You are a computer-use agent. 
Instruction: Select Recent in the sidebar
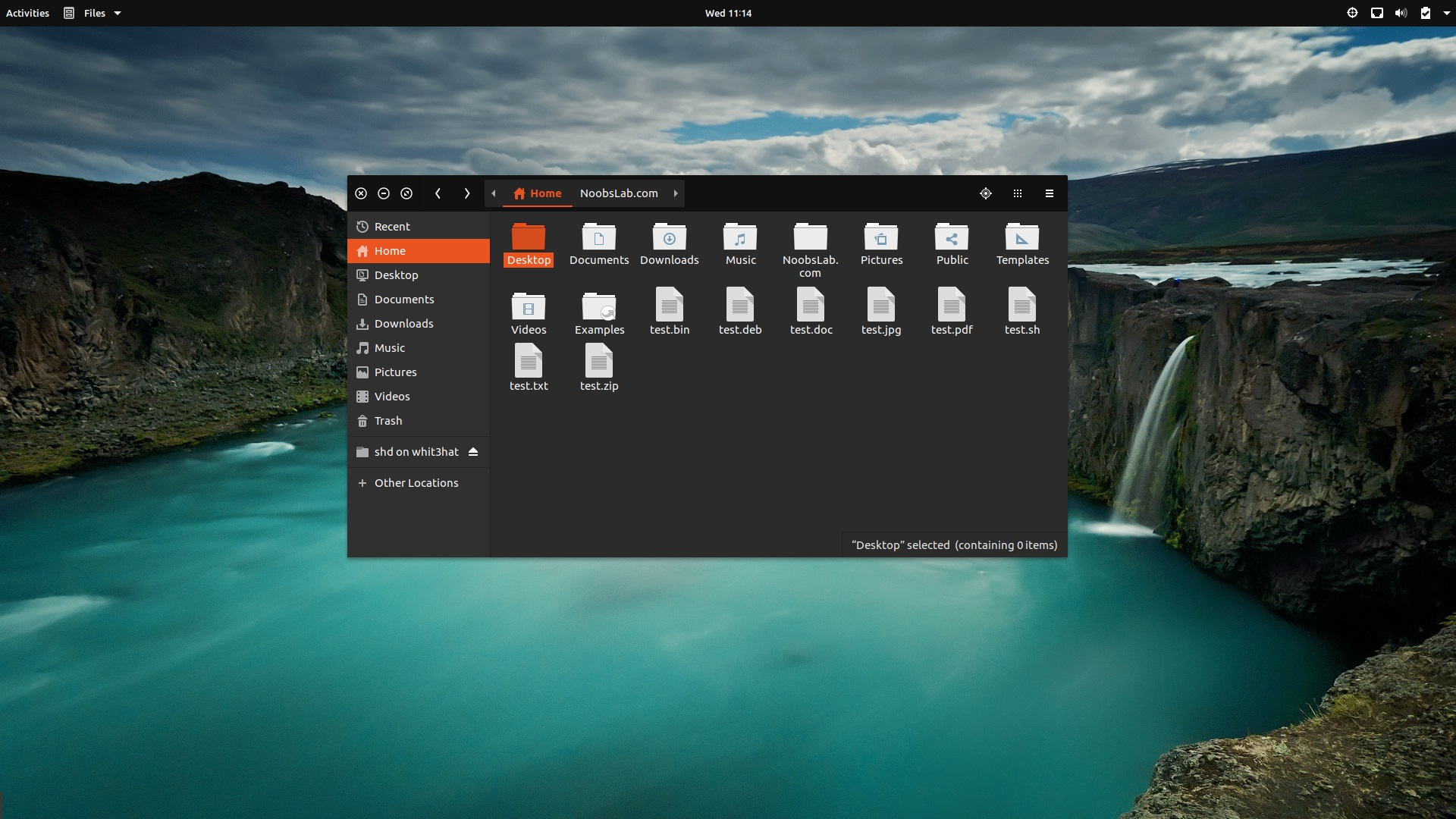[392, 226]
